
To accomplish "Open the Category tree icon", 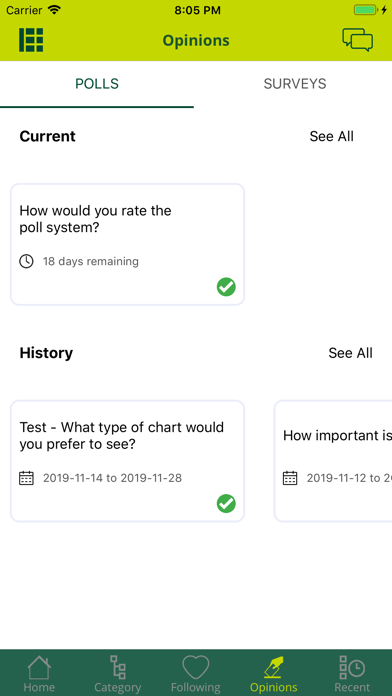I will point(118,667).
